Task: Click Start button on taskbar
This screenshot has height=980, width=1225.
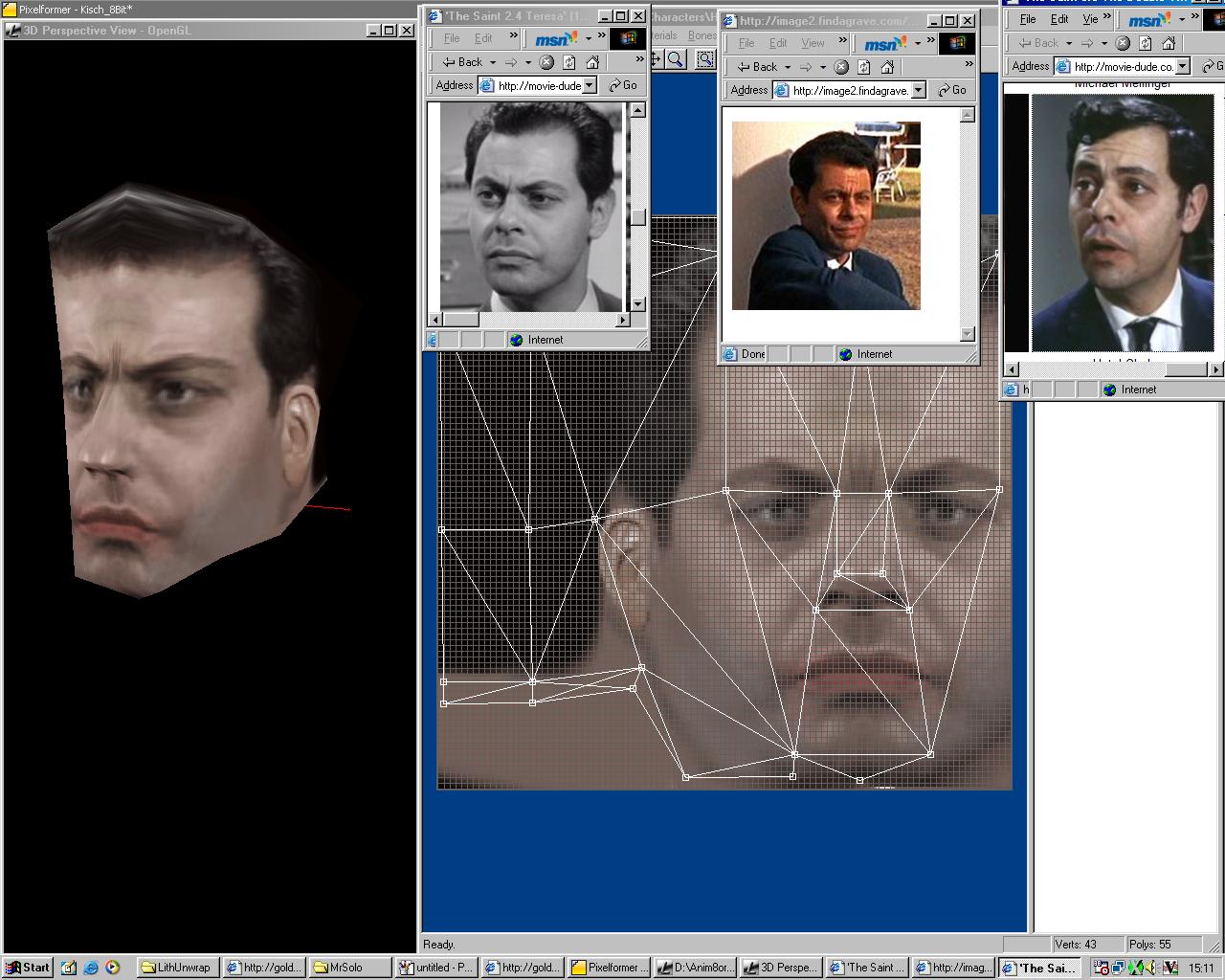Action: (x=27, y=968)
